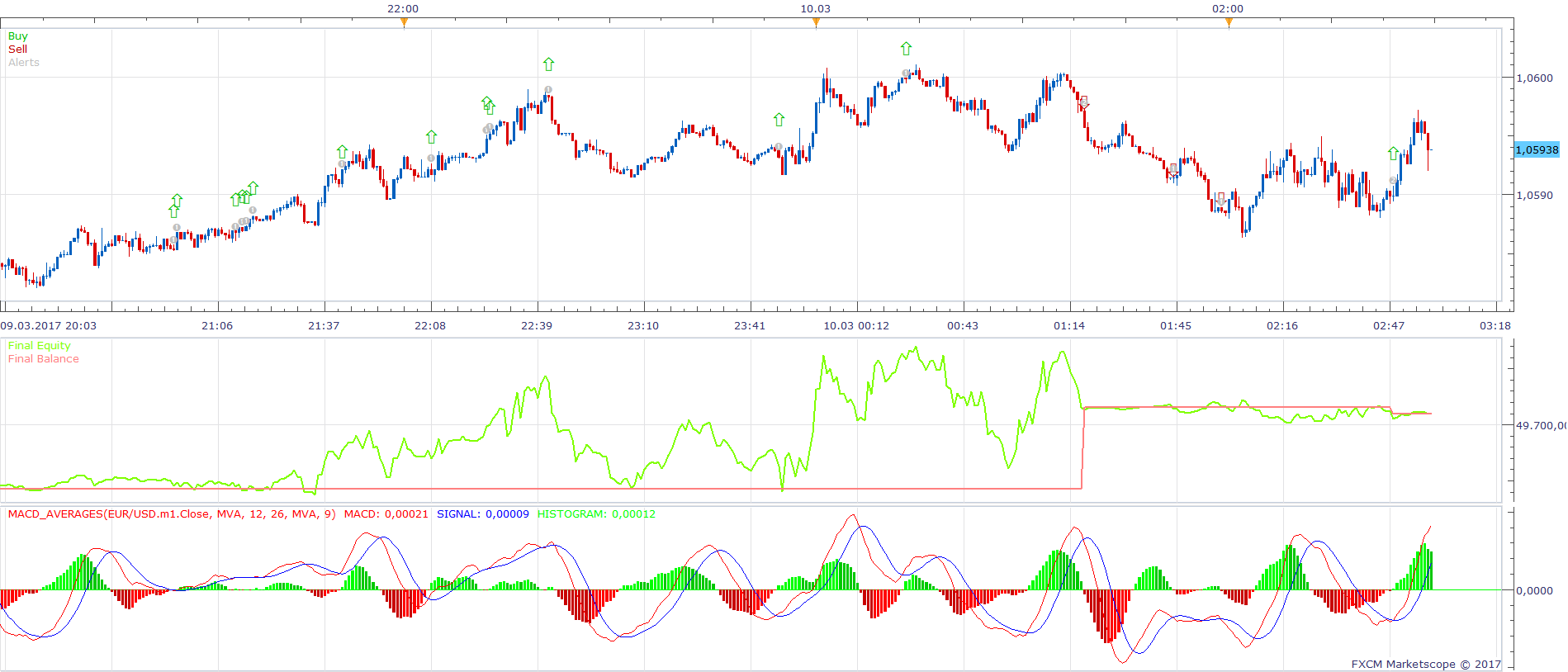Click the orange 02:00 timeline marker
Viewport: 1568px width, 672px height.
coord(1229,22)
